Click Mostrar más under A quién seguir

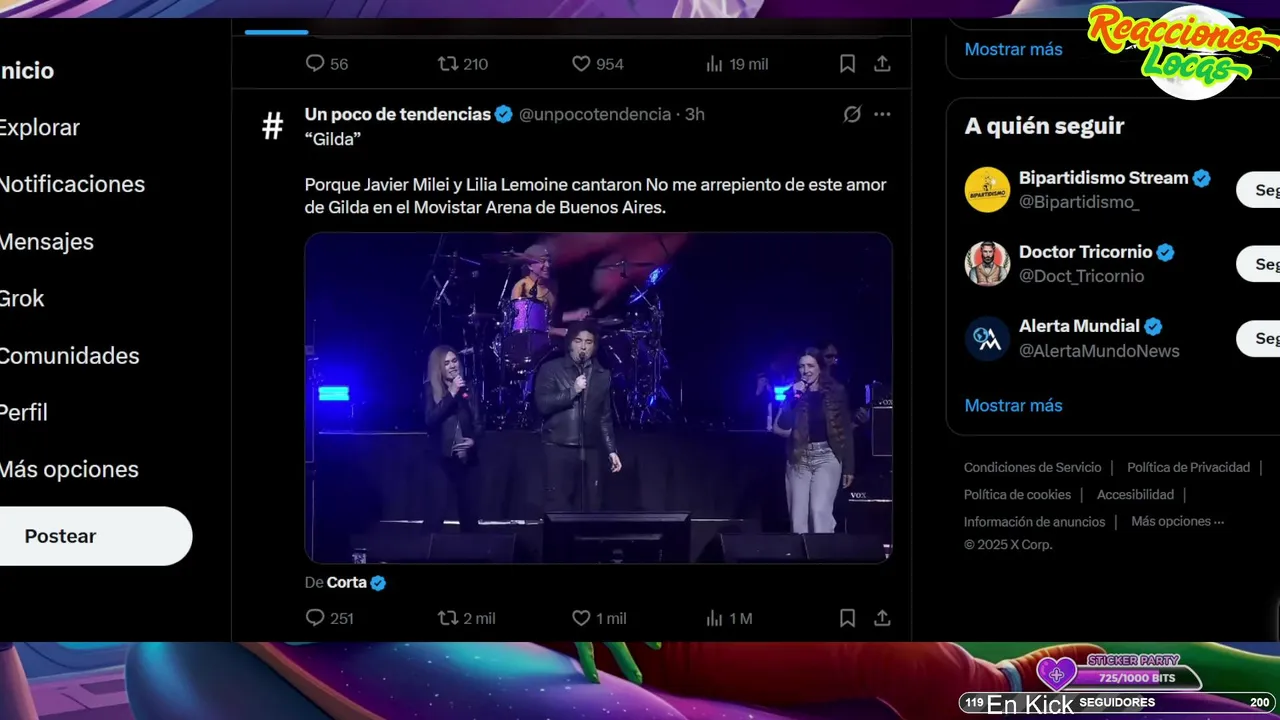point(1013,405)
